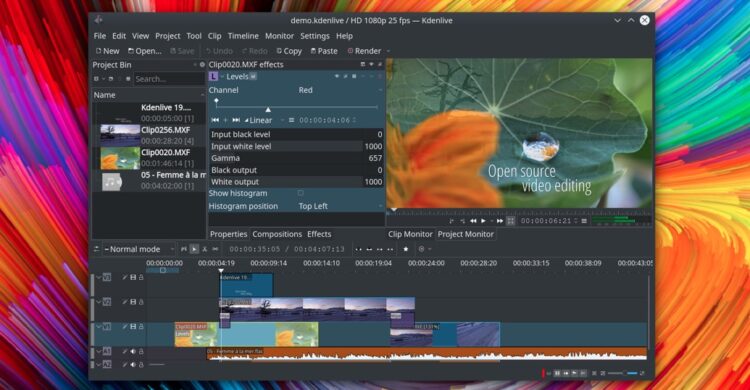
Task: Select the razor (scissors) tool in timeline toolbar
Action: 205,249
